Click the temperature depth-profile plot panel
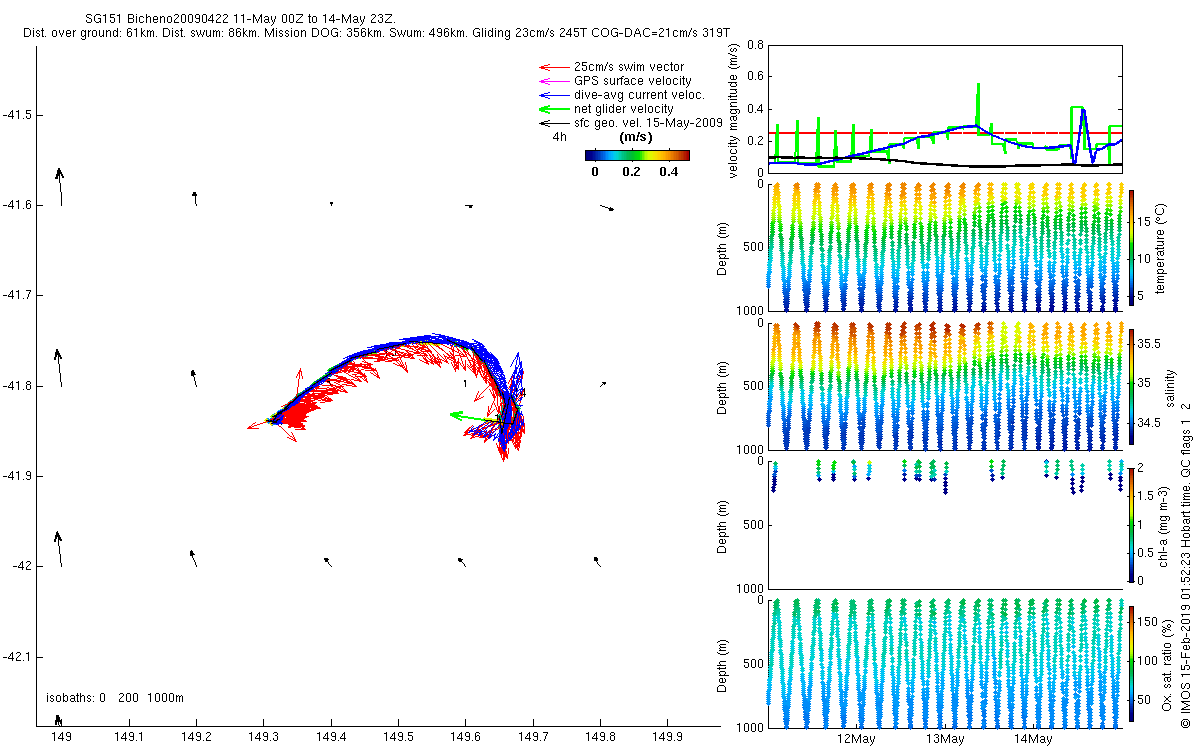The width and height of the screenshot is (1200, 750). (x=944, y=247)
